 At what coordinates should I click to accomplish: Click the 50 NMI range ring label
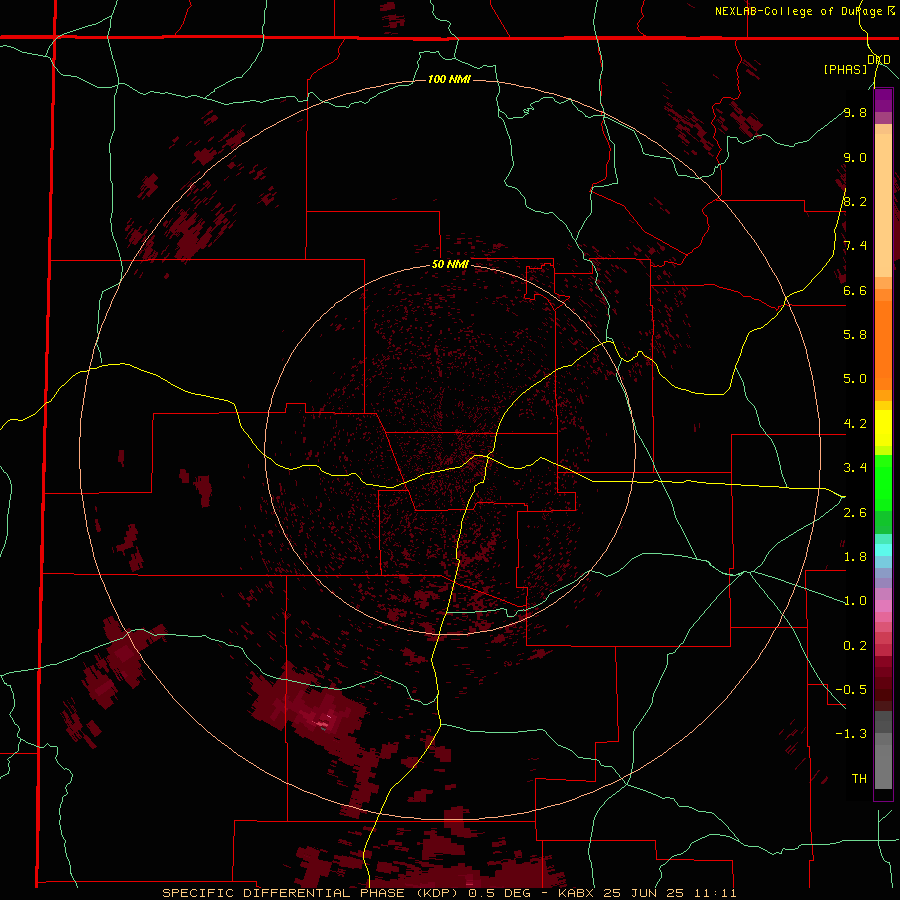450,265
